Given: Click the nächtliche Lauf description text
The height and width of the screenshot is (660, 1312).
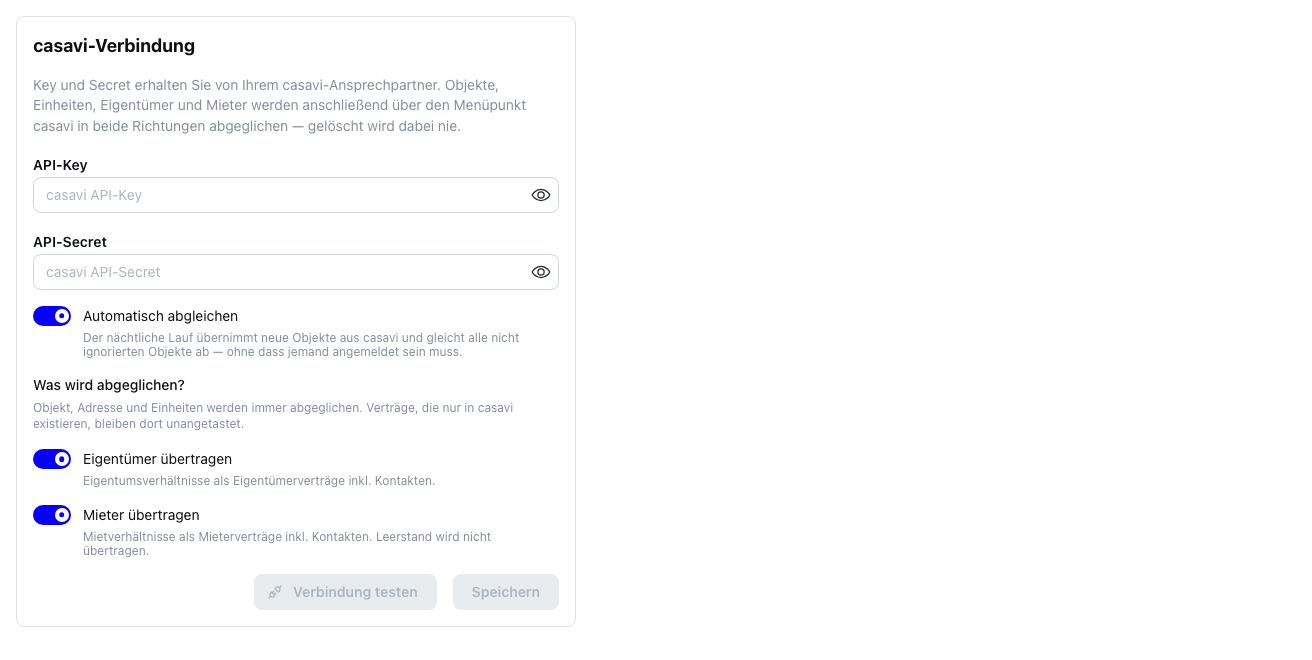Looking at the screenshot, I should coord(301,345).
